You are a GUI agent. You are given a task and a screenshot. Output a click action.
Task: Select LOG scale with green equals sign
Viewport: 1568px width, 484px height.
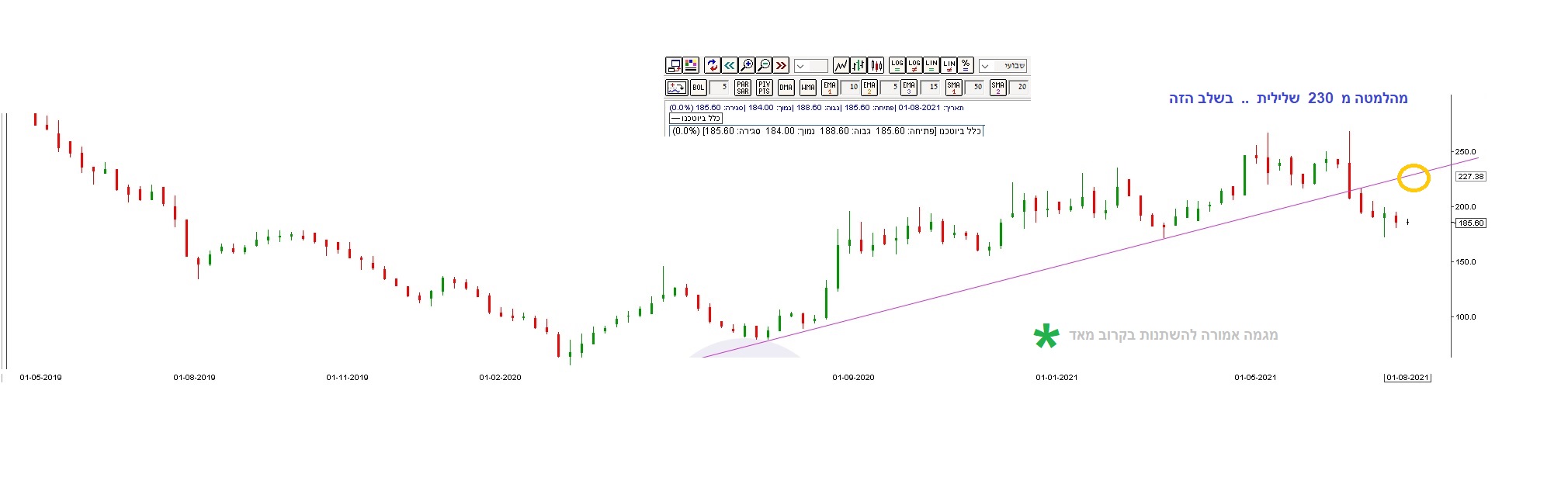pos(897,65)
